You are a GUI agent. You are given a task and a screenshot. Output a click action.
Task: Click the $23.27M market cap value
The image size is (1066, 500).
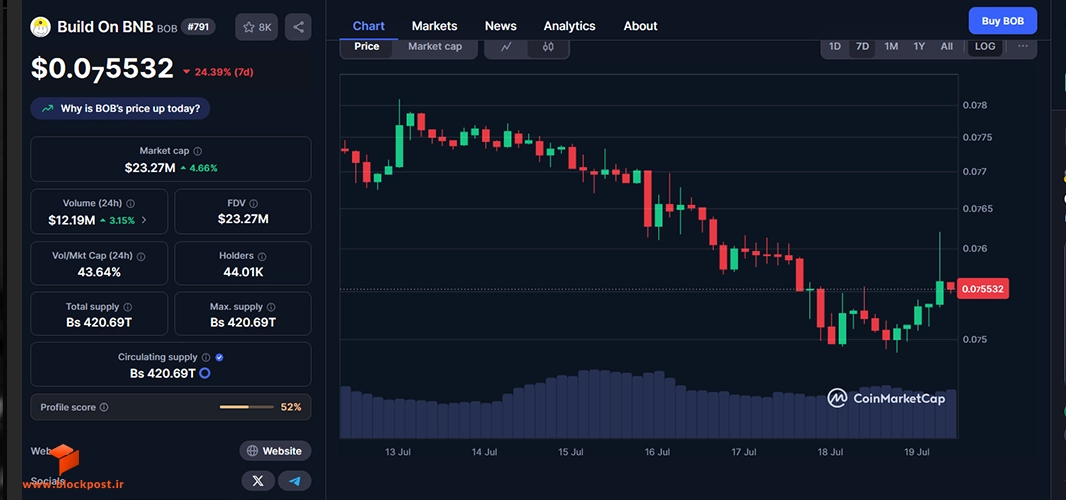(150, 167)
